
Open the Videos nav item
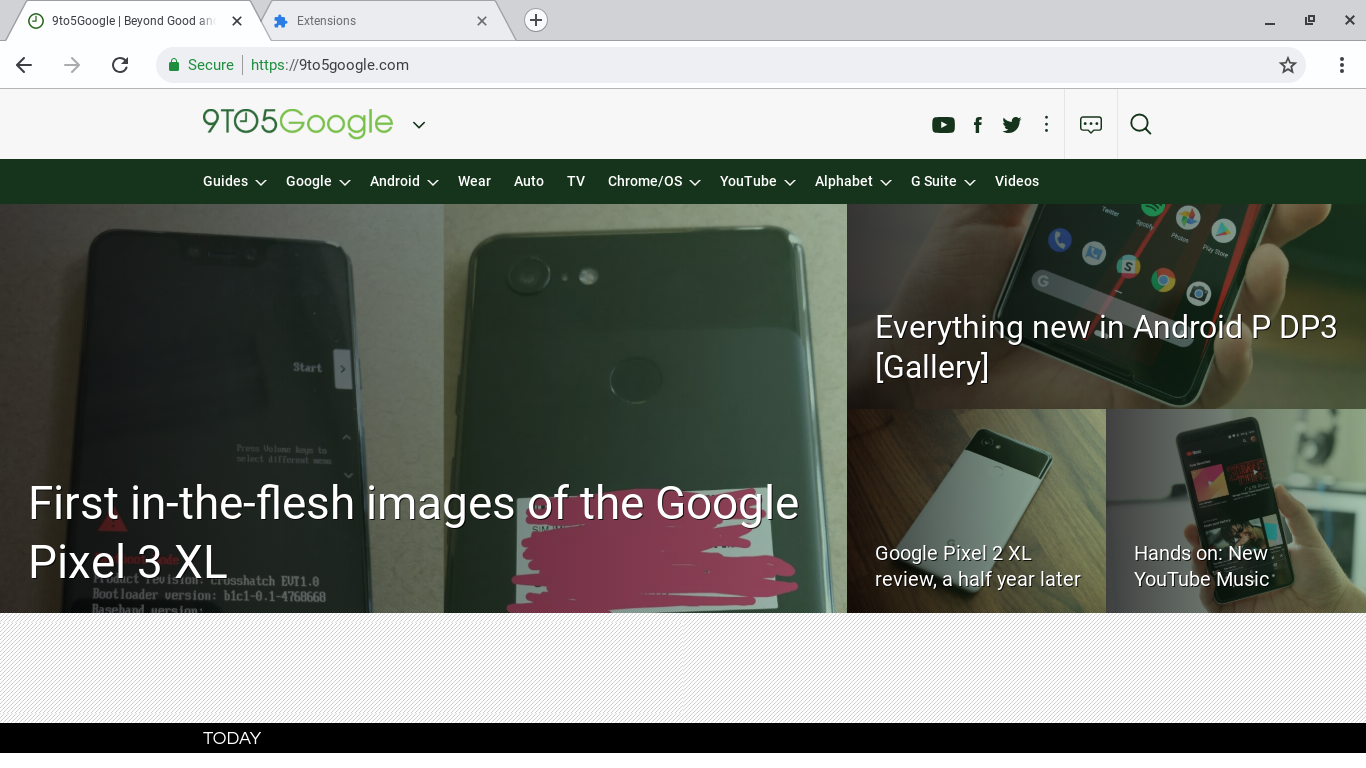click(1017, 181)
